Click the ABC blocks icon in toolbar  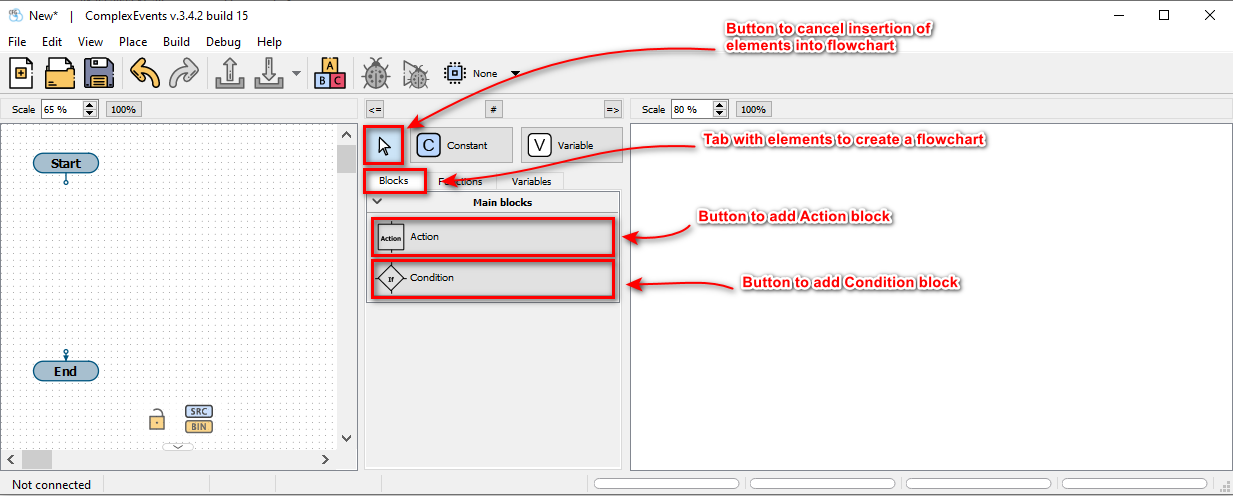click(330, 74)
